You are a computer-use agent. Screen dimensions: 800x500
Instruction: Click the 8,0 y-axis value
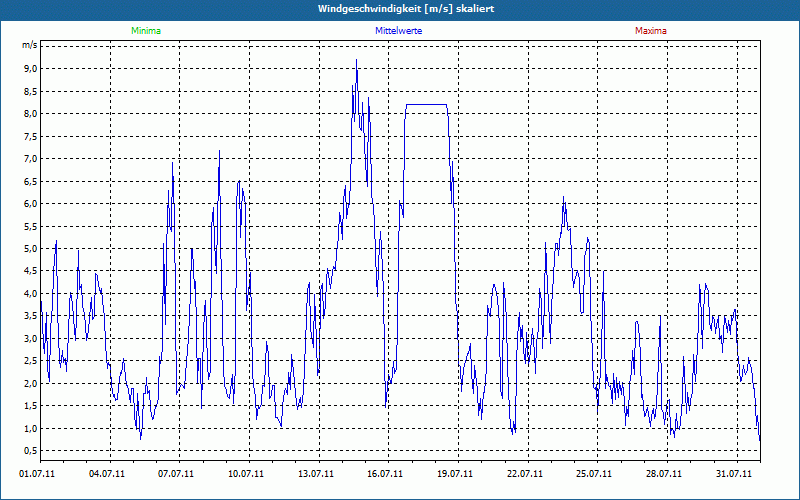coord(31,114)
